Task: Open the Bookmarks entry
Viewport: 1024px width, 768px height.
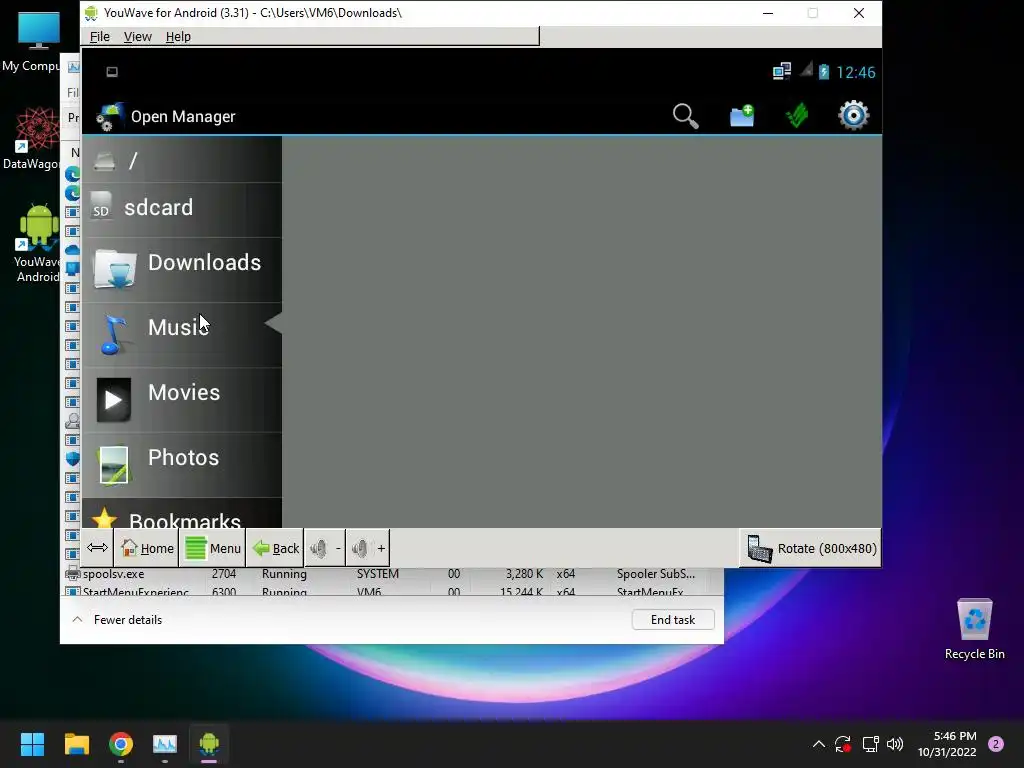Action: point(182,513)
